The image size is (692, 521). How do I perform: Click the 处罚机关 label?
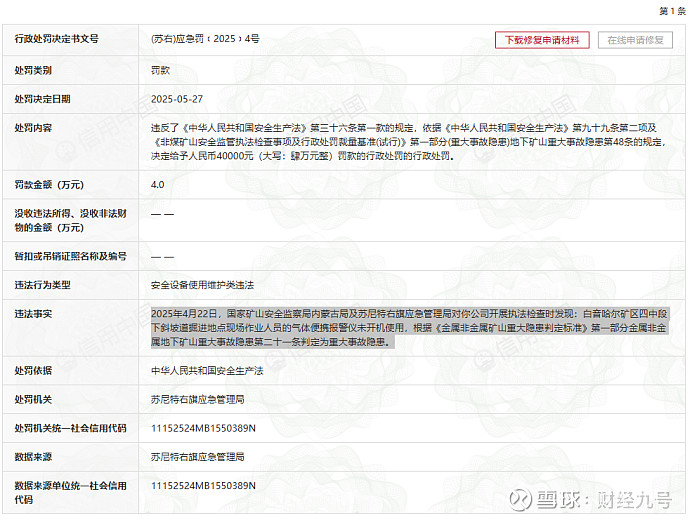(33, 400)
